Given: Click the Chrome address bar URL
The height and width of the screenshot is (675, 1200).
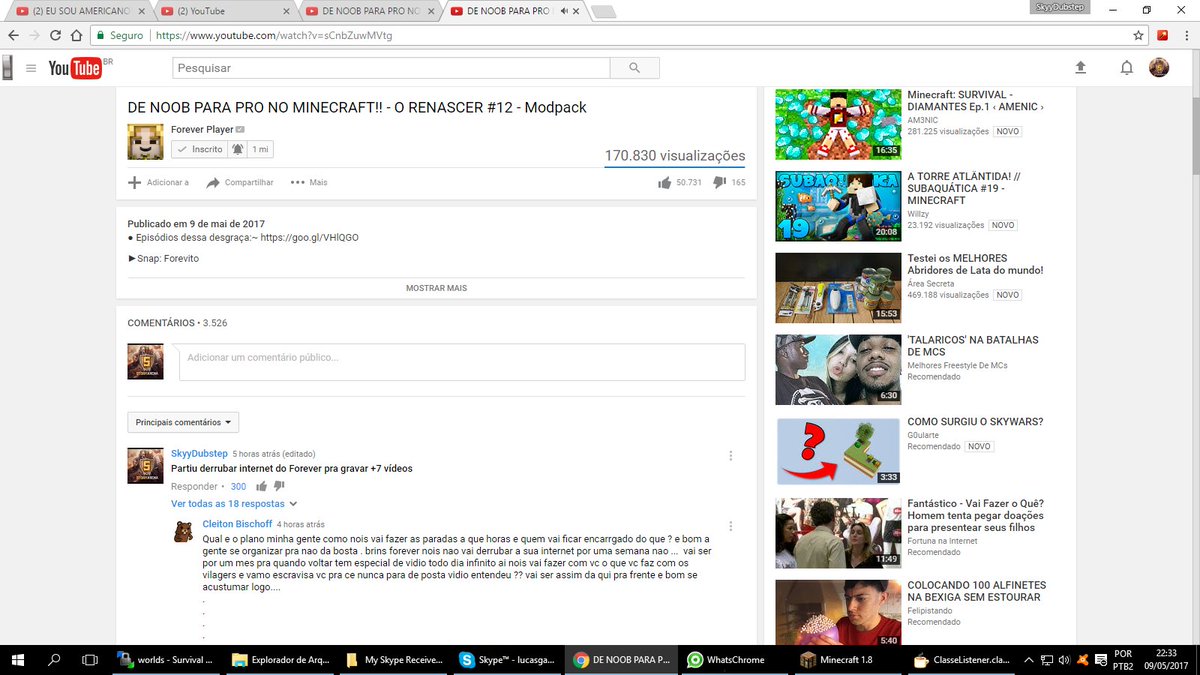Looking at the screenshot, I should click(x=274, y=34).
